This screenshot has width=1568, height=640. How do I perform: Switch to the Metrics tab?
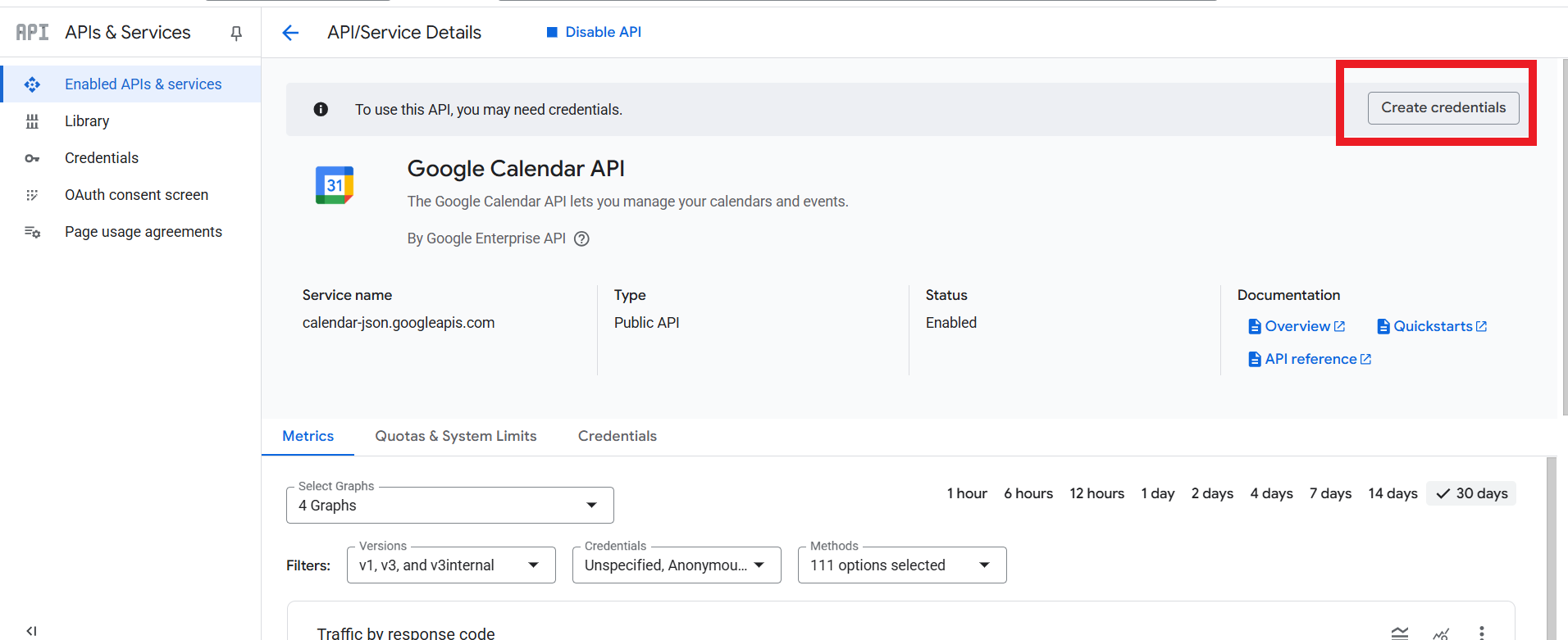(x=308, y=436)
